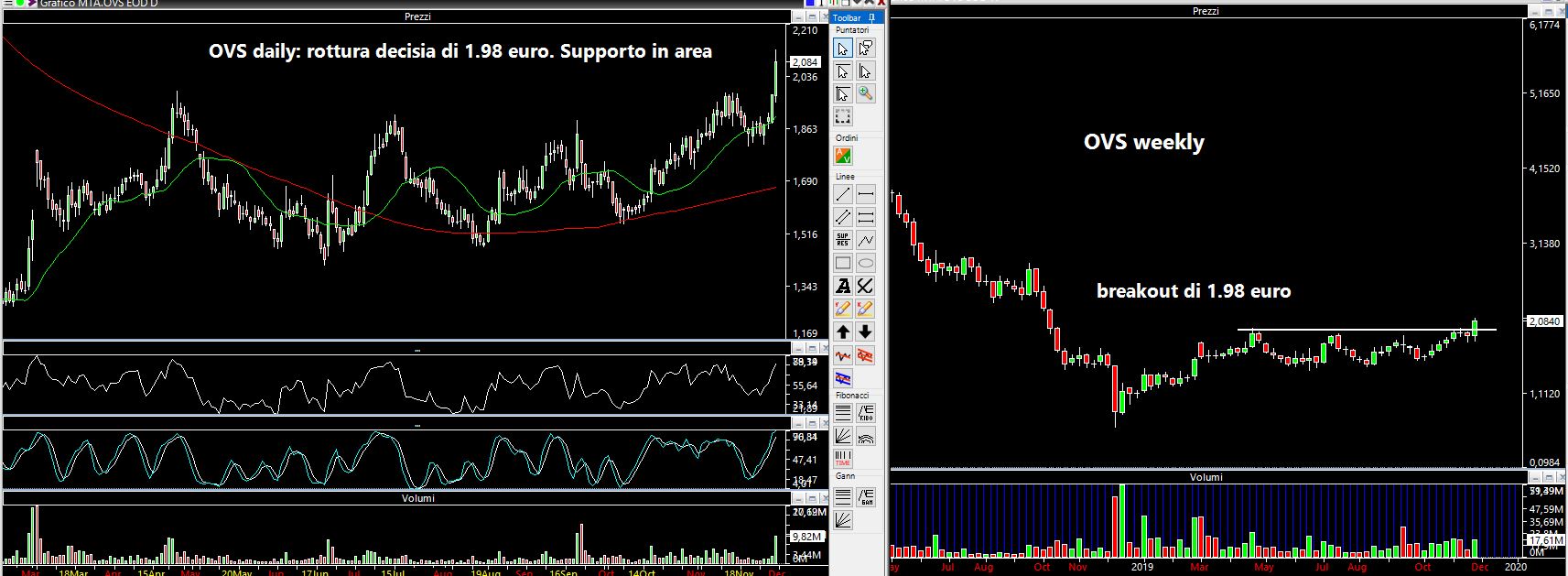Click the right pencil erase icon

865,309
